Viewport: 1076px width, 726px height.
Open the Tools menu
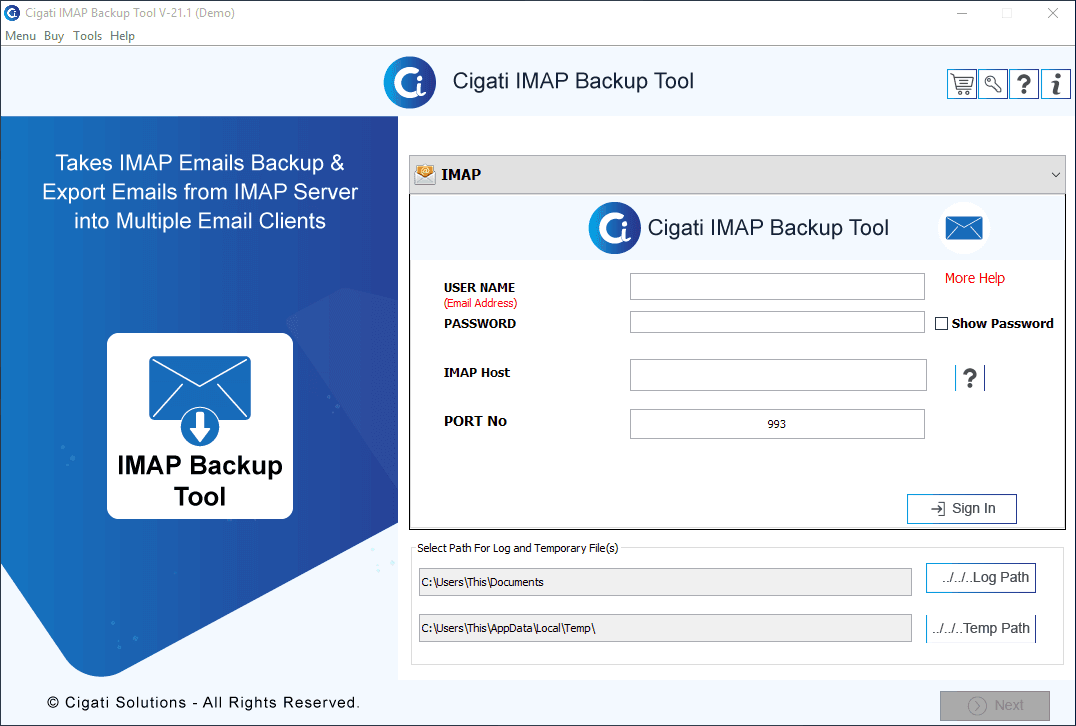(x=87, y=35)
